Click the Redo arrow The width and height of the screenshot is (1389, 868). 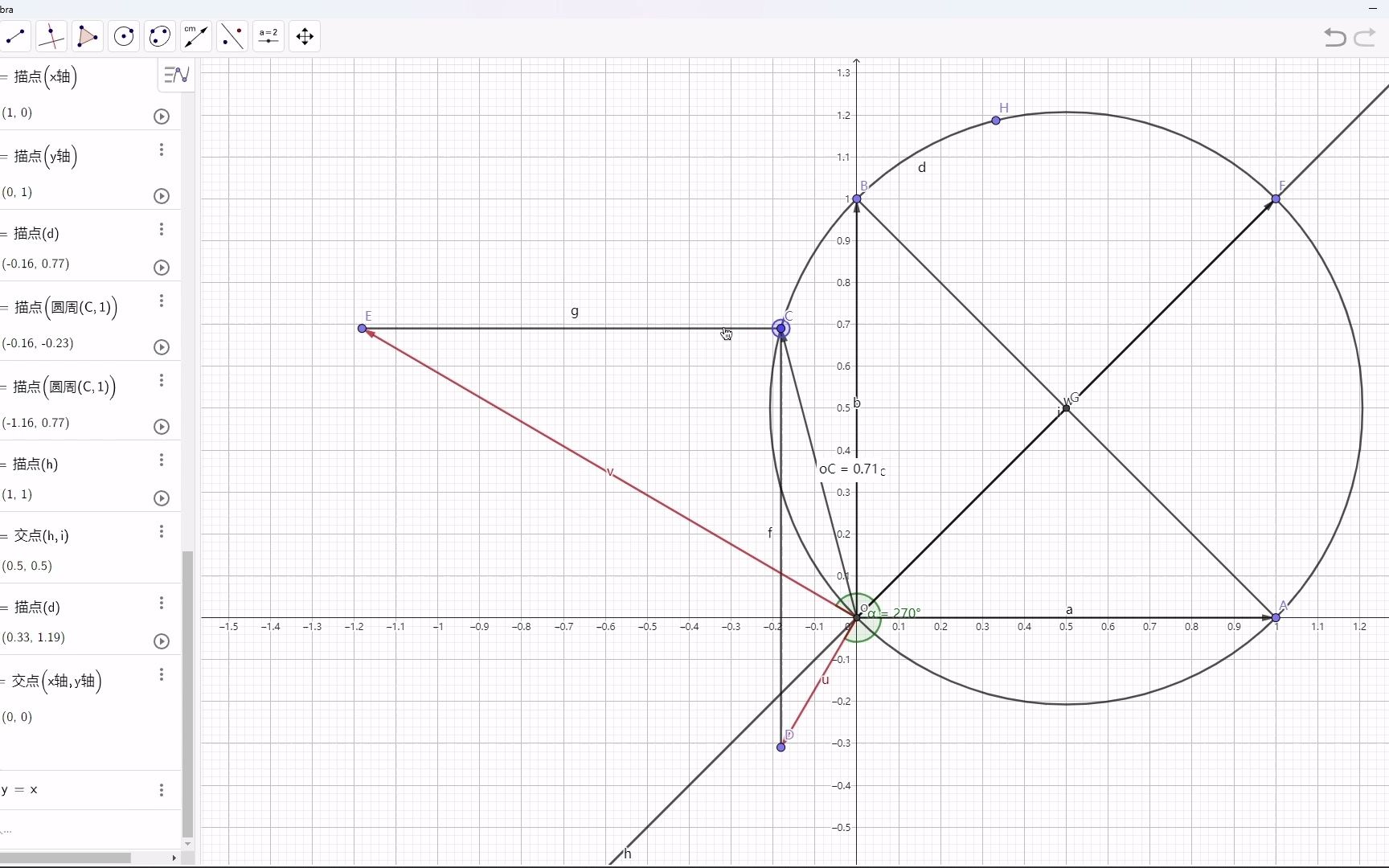[1365, 37]
